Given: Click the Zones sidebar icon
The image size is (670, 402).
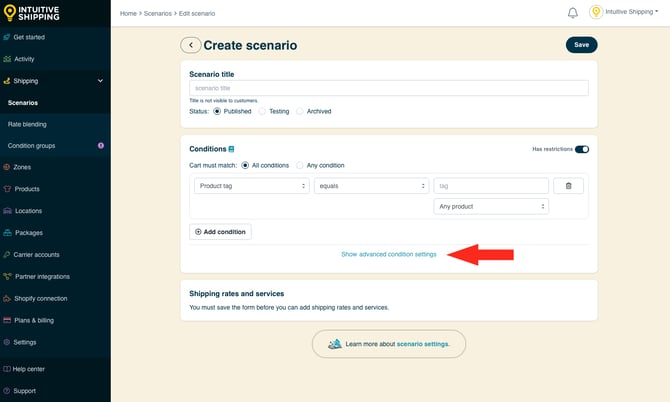Looking at the screenshot, I should pyautogui.click(x=6, y=167).
